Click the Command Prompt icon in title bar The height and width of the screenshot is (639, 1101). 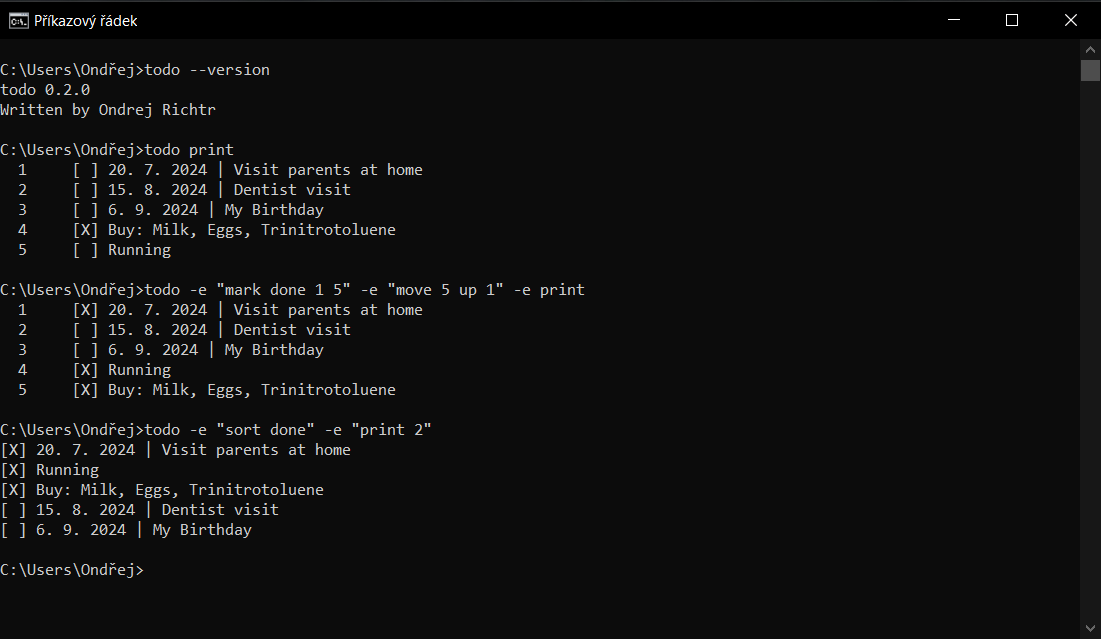click(x=18, y=20)
